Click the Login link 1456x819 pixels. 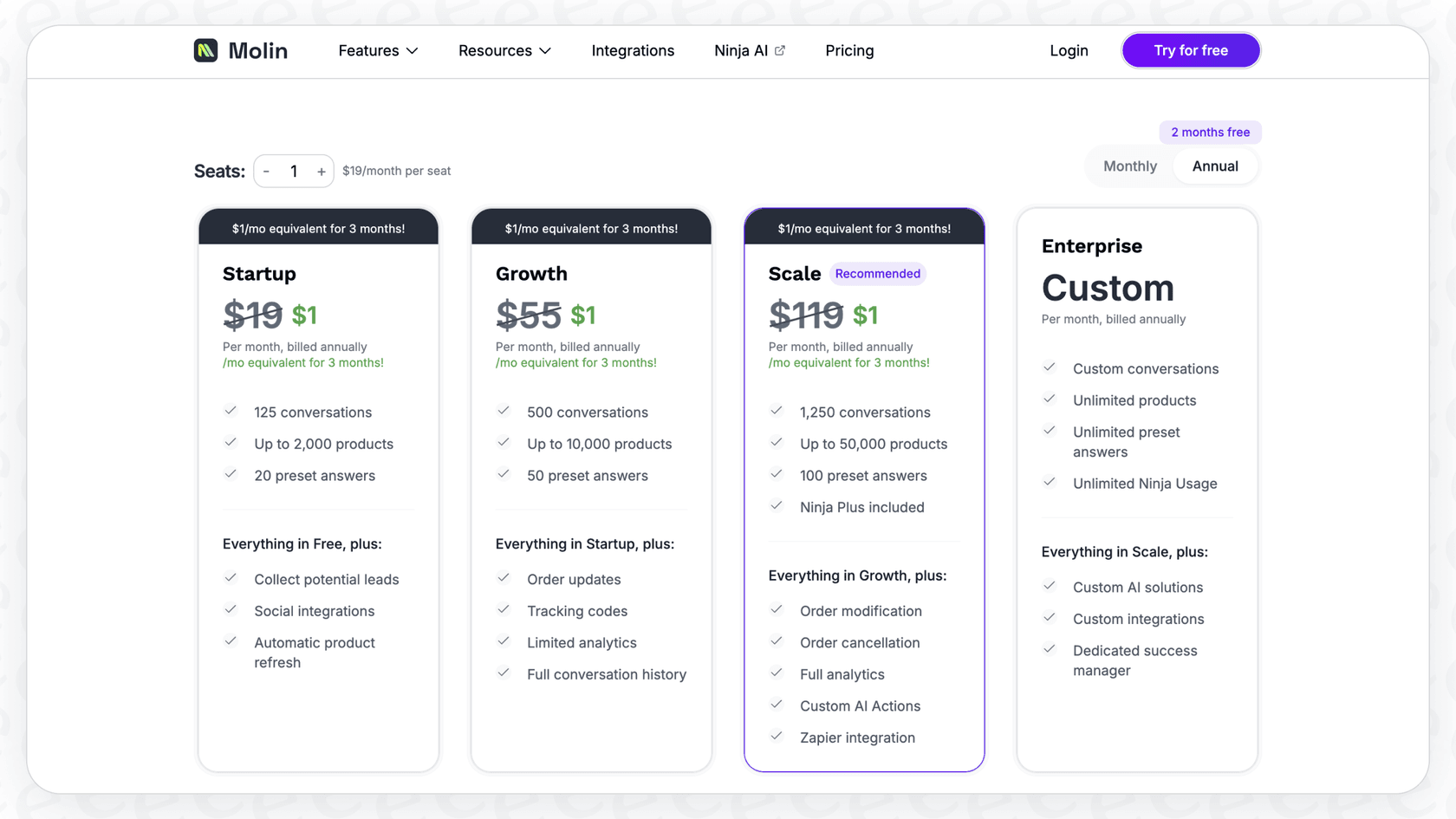pos(1069,50)
